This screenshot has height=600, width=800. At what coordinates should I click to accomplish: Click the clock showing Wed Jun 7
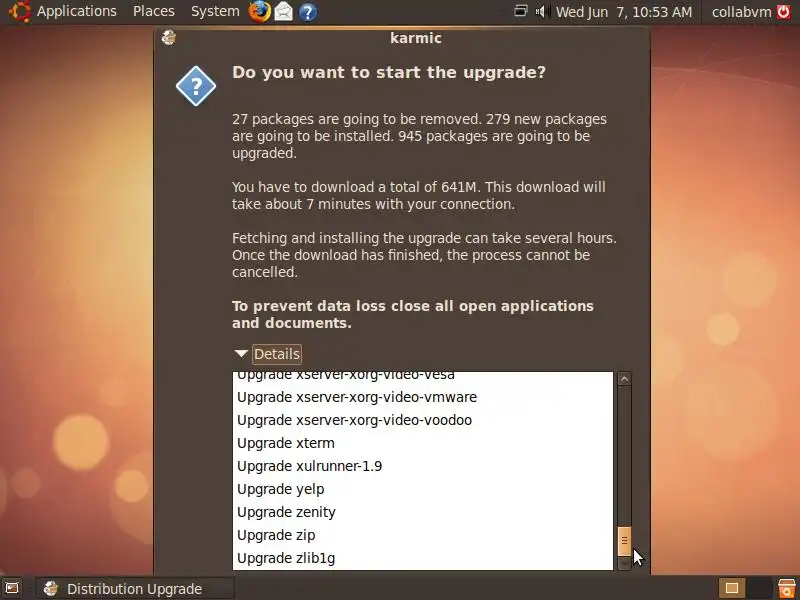[623, 12]
